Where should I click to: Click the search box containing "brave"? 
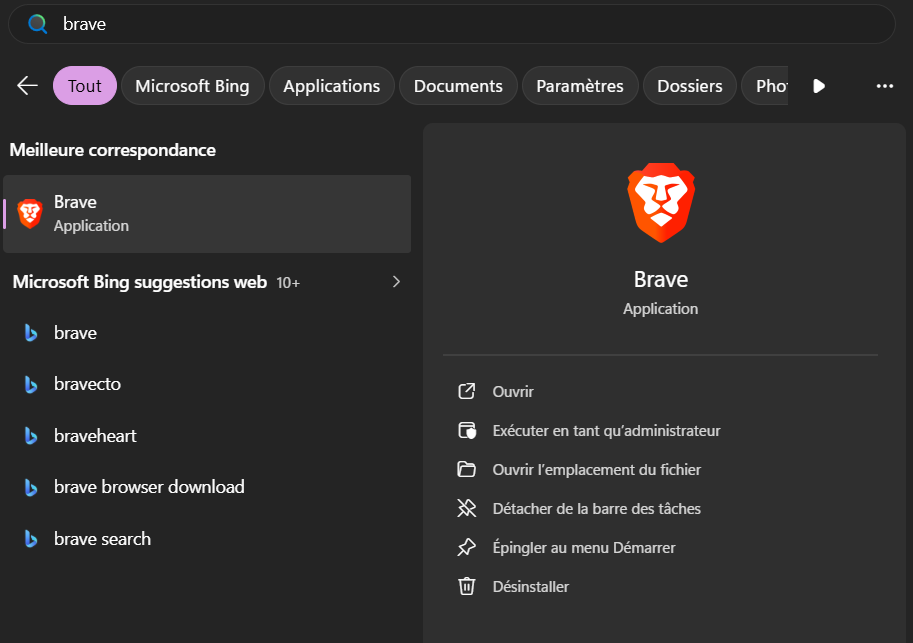452,24
